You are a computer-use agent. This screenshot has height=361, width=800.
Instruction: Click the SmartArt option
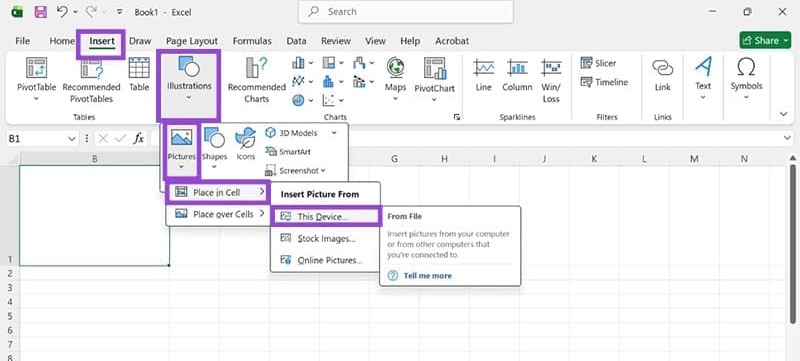coord(288,151)
